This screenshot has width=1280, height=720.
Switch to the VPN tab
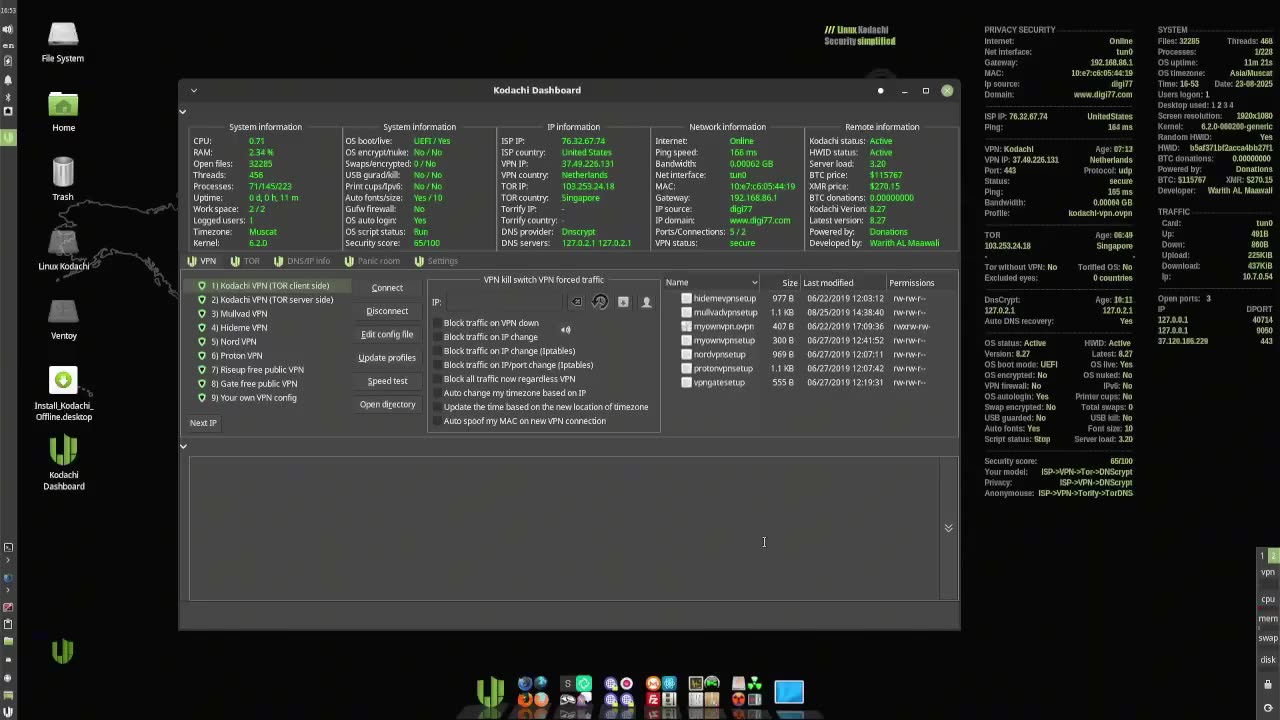coord(201,261)
